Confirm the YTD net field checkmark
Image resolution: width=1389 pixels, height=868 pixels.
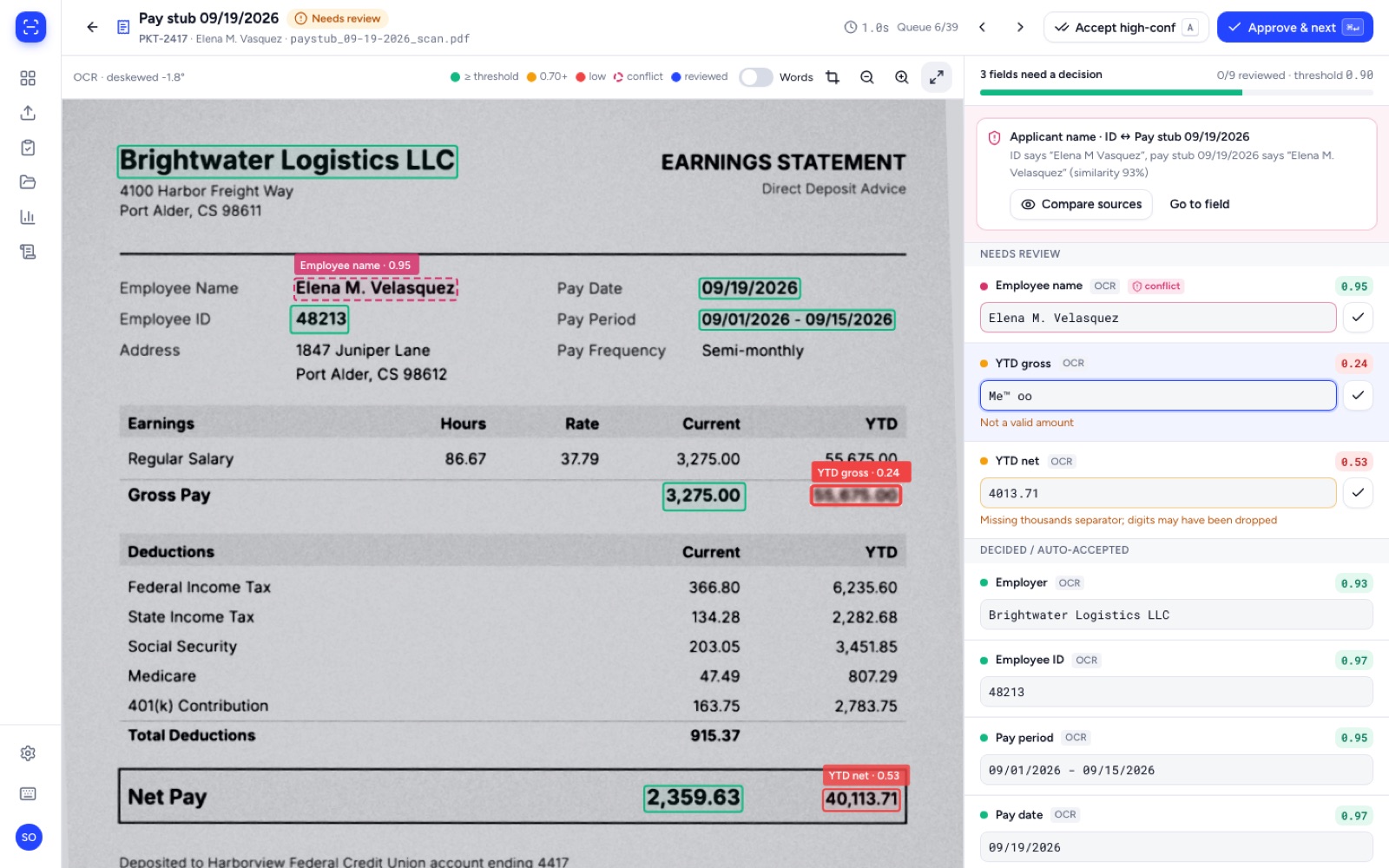tap(1358, 493)
